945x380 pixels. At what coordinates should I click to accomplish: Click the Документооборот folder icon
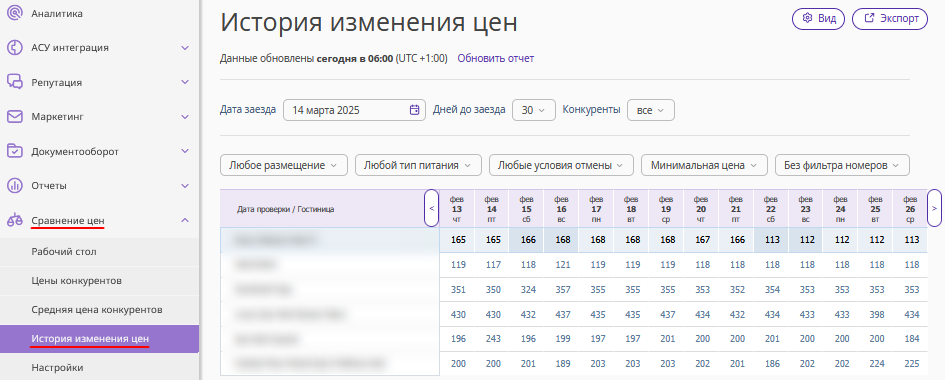(x=14, y=151)
